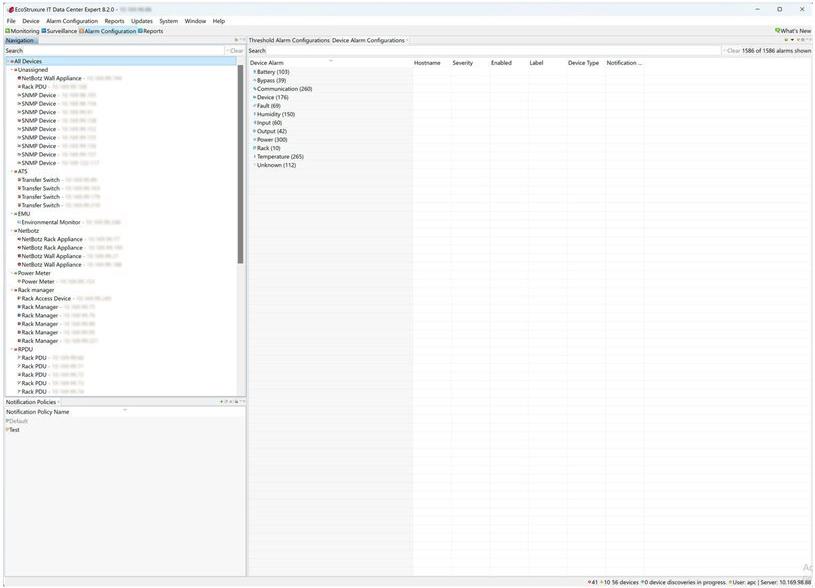The image size is (815, 588).
Task: Expand the Temperature (265) alarm group
Action: pos(254,157)
